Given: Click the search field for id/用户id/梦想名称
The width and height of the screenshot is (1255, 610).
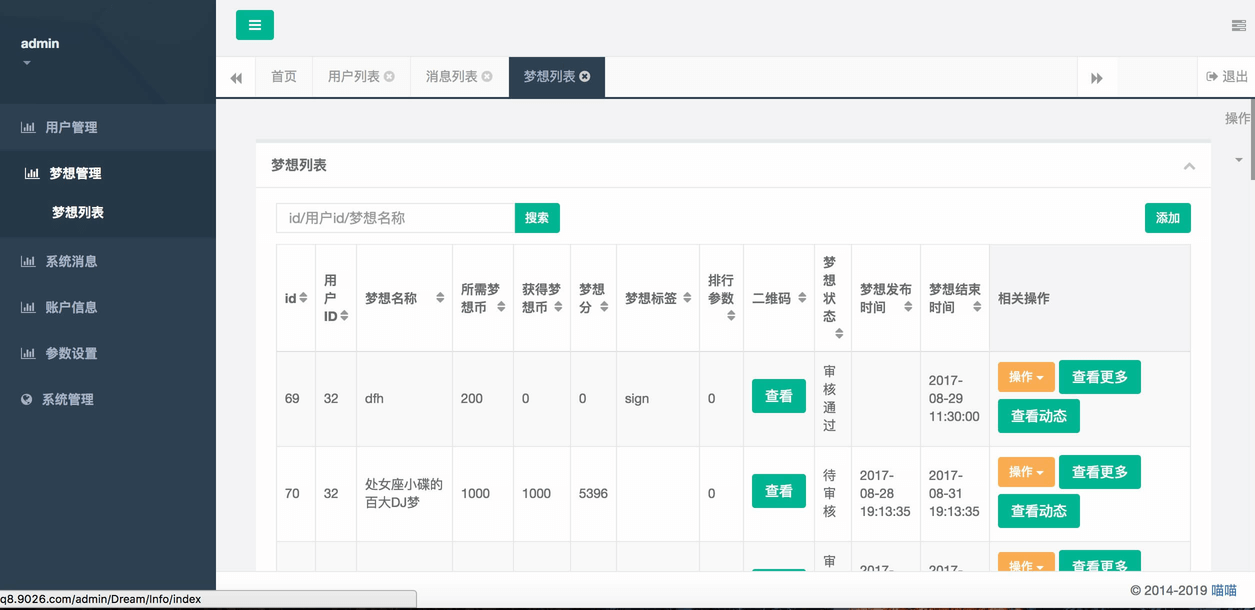Looking at the screenshot, I should tap(395, 218).
